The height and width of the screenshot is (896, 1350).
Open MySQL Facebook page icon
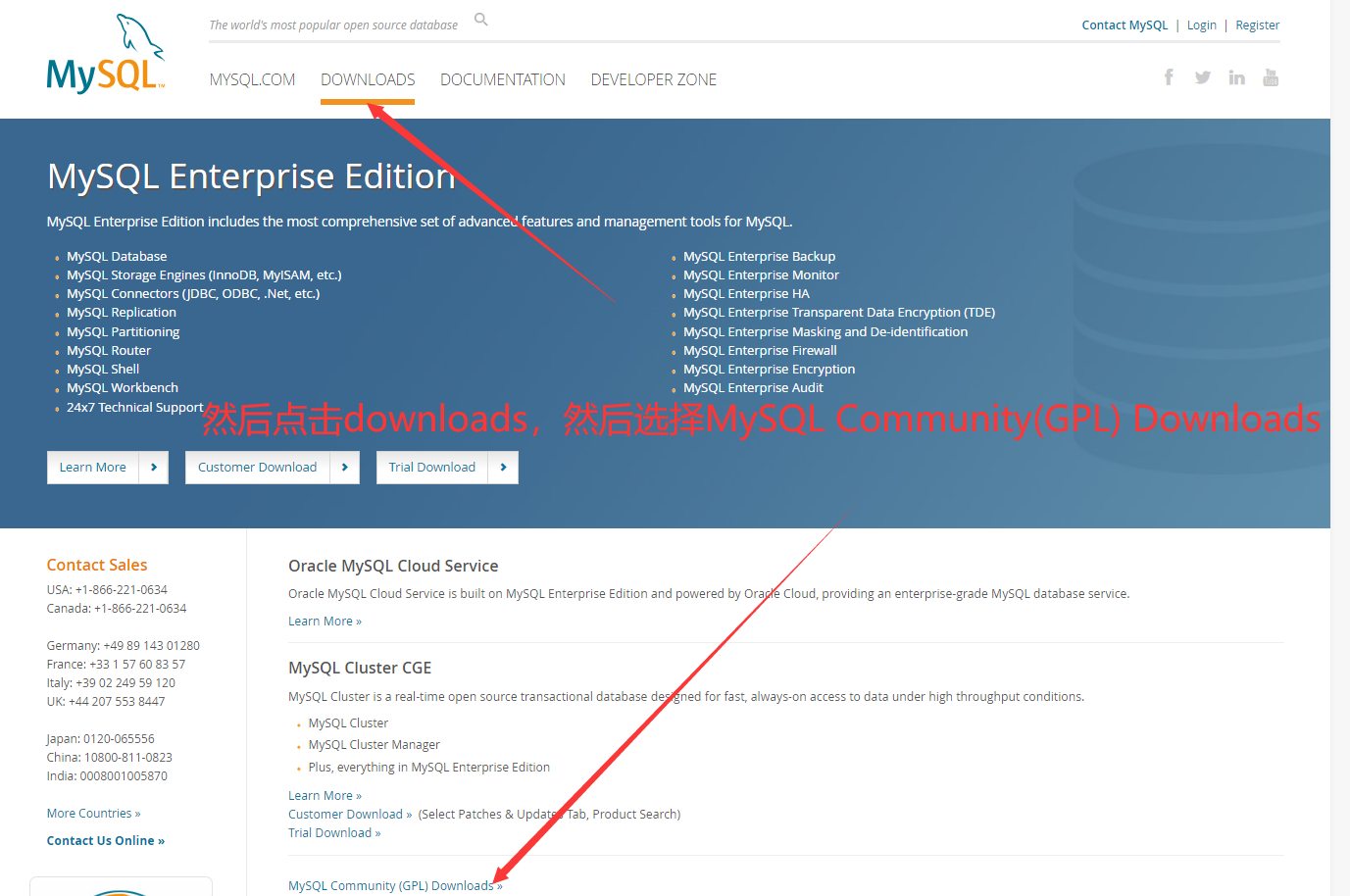pyautogui.click(x=1169, y=77)
